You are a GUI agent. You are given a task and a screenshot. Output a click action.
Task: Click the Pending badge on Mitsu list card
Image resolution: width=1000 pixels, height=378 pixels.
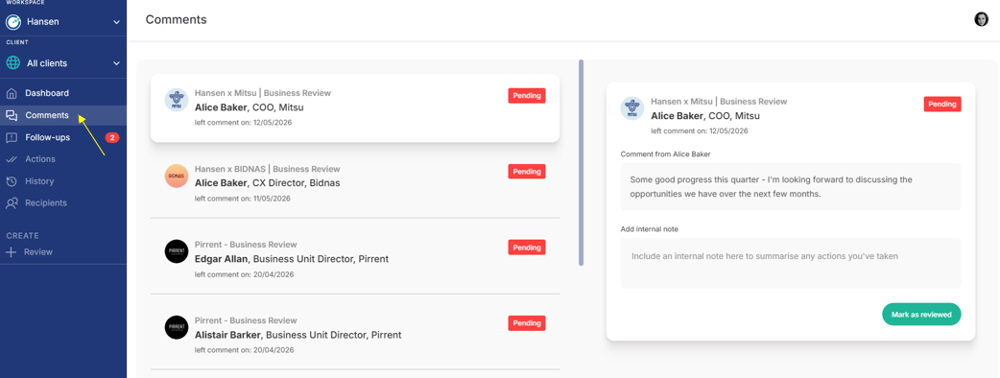coord(527,96)
